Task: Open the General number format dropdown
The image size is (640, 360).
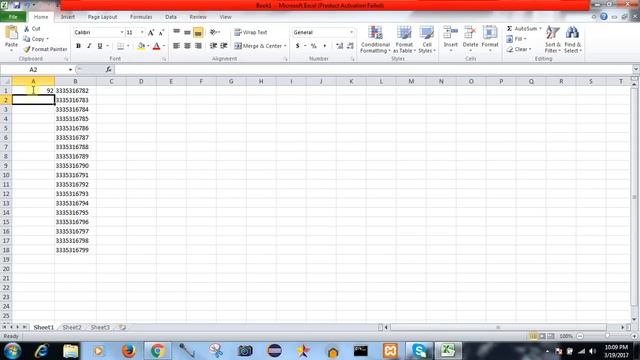Action: point(351,32)
